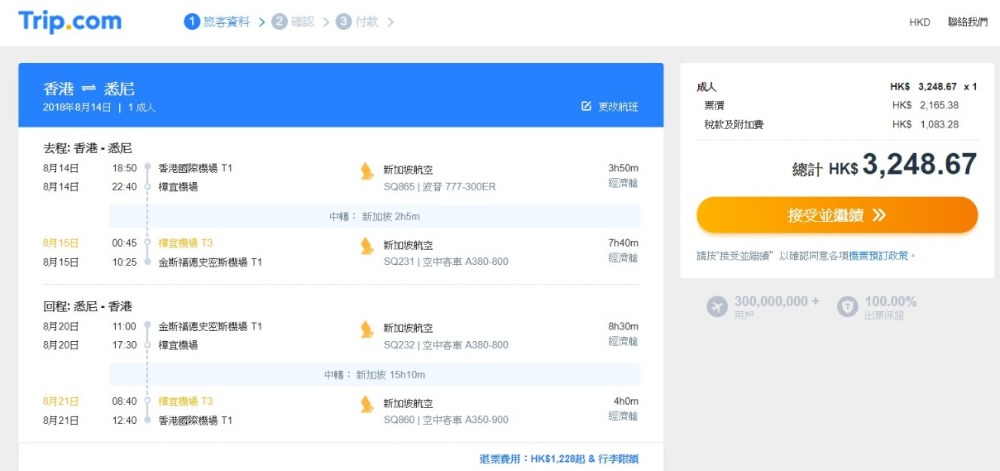Click the edit pencil icon beside 更改航班
1000x471 pixels.
[x=586, y=107]
